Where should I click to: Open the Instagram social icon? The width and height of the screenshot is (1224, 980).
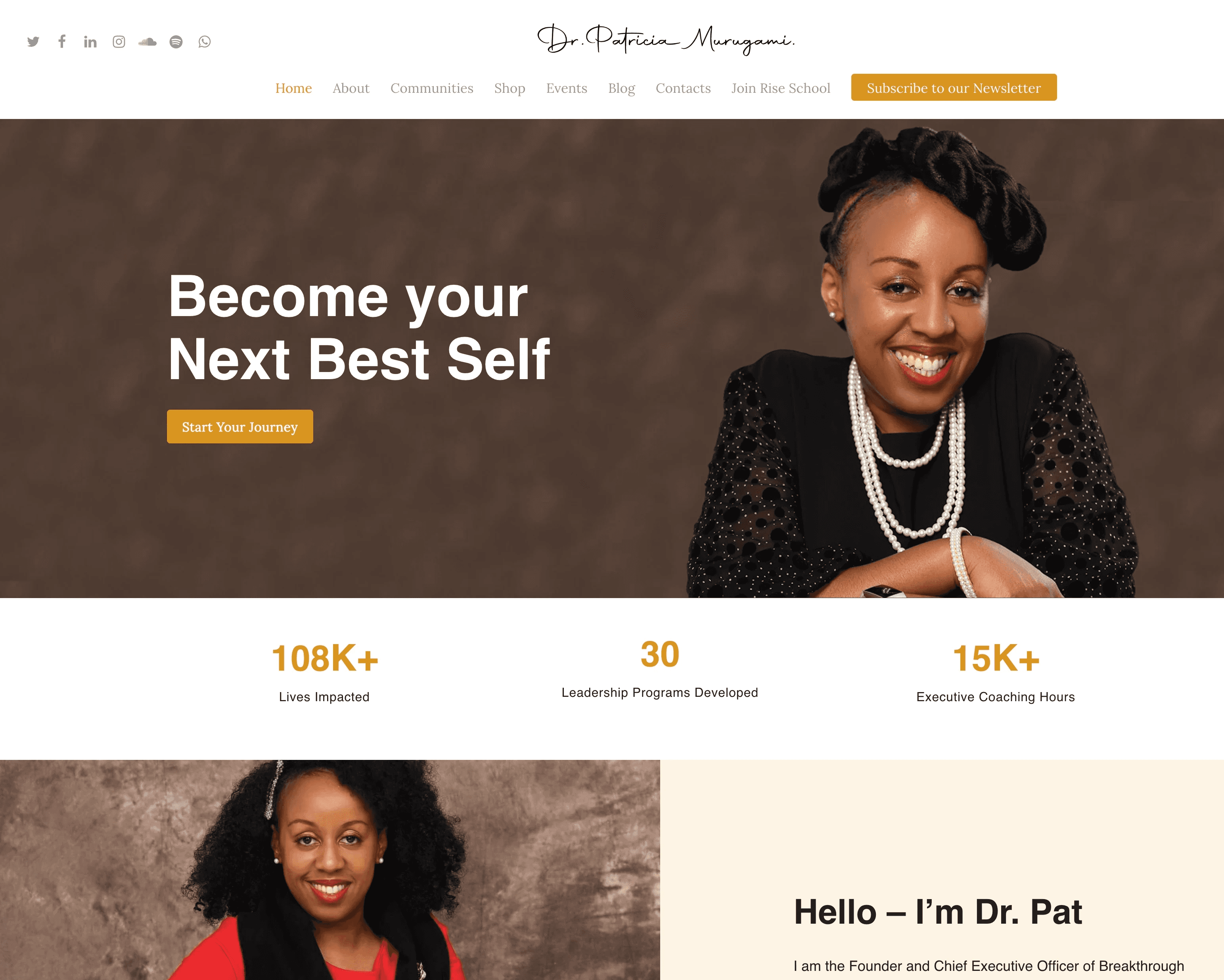pos(119,42)
